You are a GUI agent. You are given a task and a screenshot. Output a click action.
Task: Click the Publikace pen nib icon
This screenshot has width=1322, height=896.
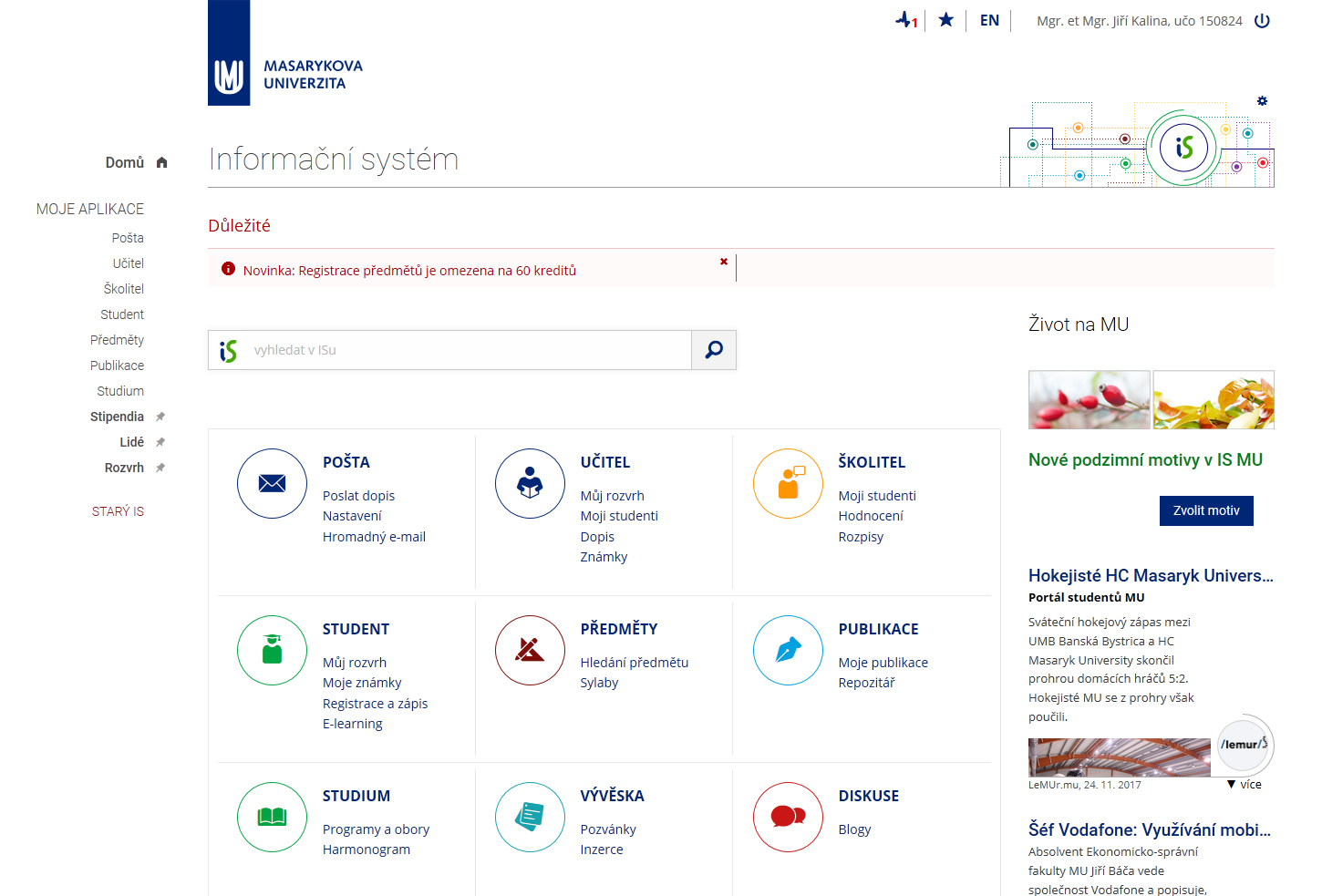[x=788, y=650]
